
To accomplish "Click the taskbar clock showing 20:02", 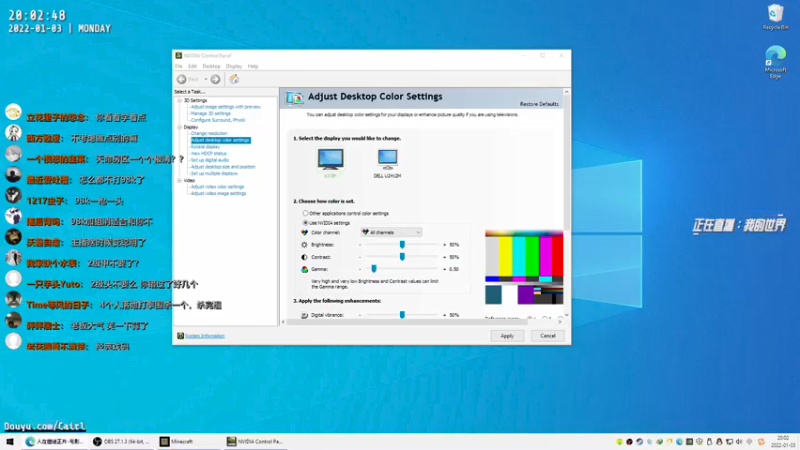I will (782, 441).
